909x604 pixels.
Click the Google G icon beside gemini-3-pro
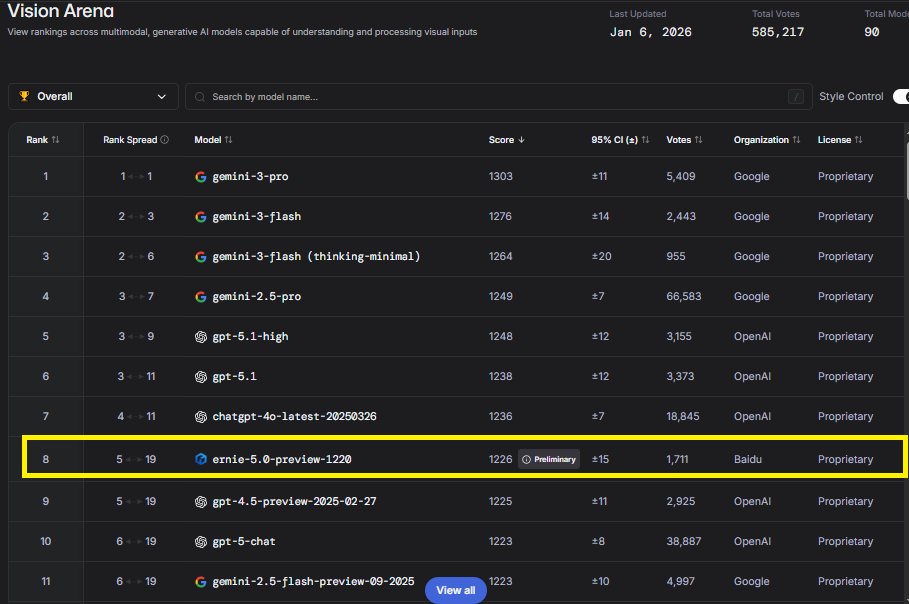coord(200,176)
